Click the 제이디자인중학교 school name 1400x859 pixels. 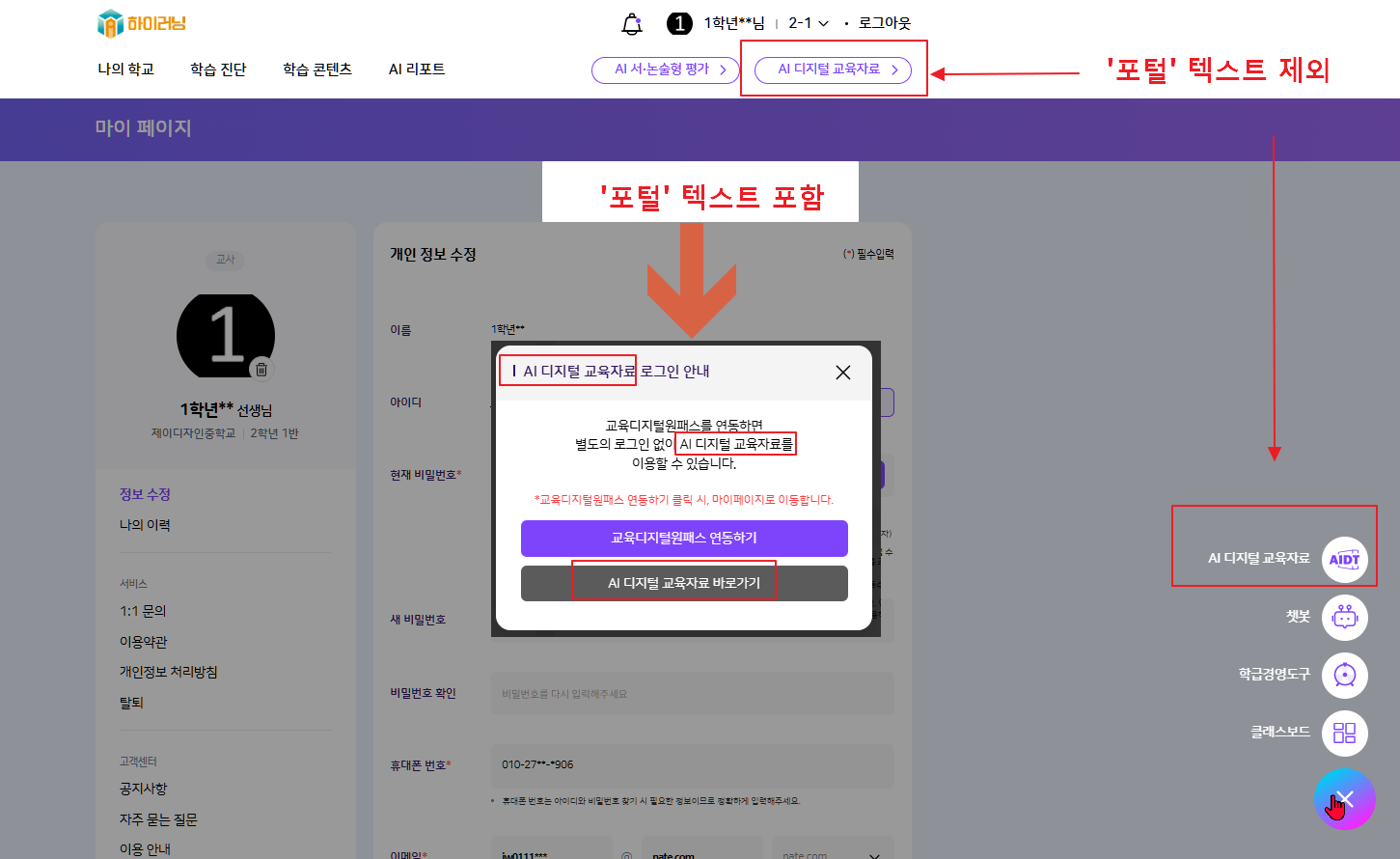[193, 433]
